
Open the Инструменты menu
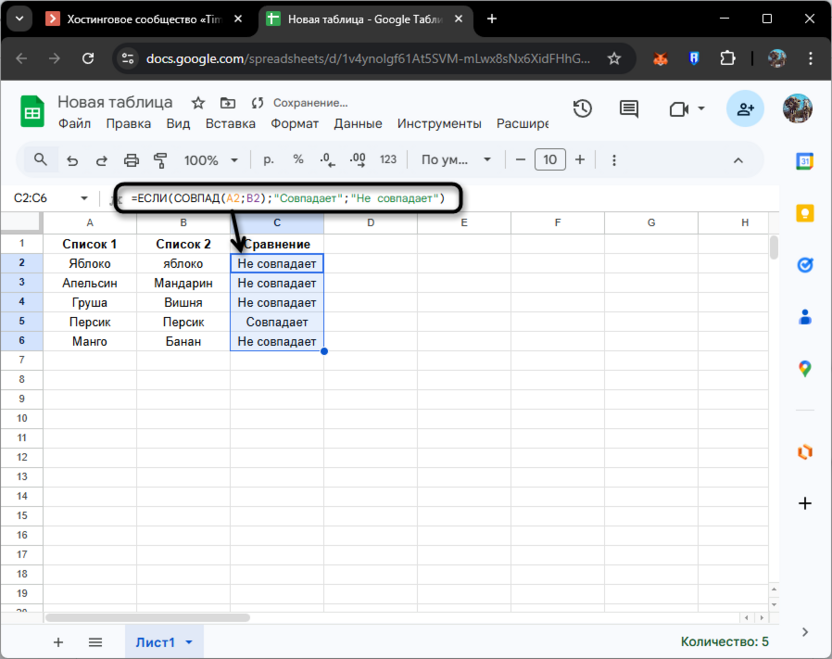click(439, 124)
